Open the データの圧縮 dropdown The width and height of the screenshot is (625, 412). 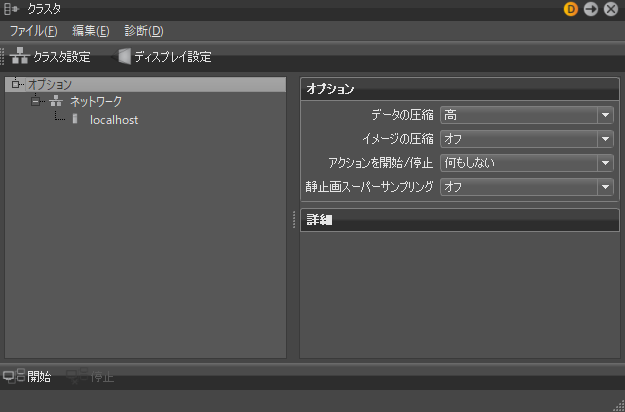pos(527,115)
